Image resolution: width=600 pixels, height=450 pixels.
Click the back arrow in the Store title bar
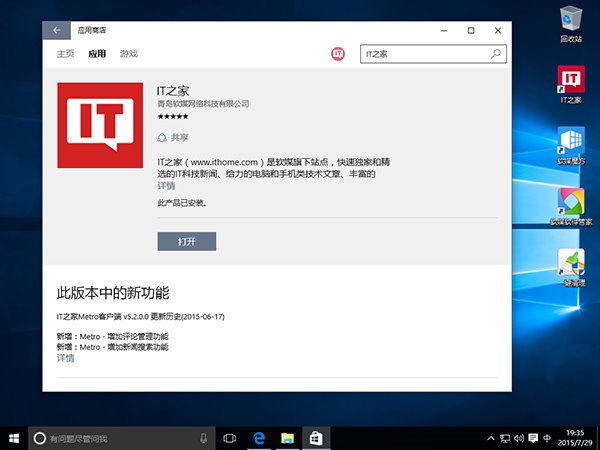56,30
